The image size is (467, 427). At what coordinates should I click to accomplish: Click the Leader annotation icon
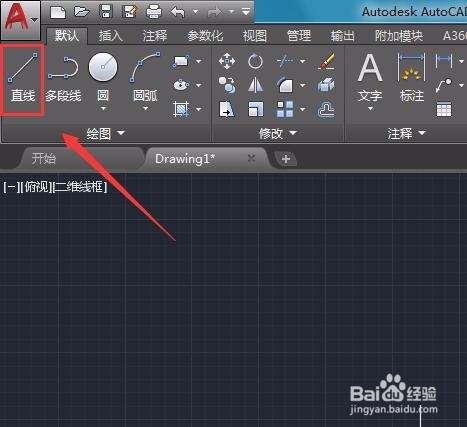tap(444, 85)
